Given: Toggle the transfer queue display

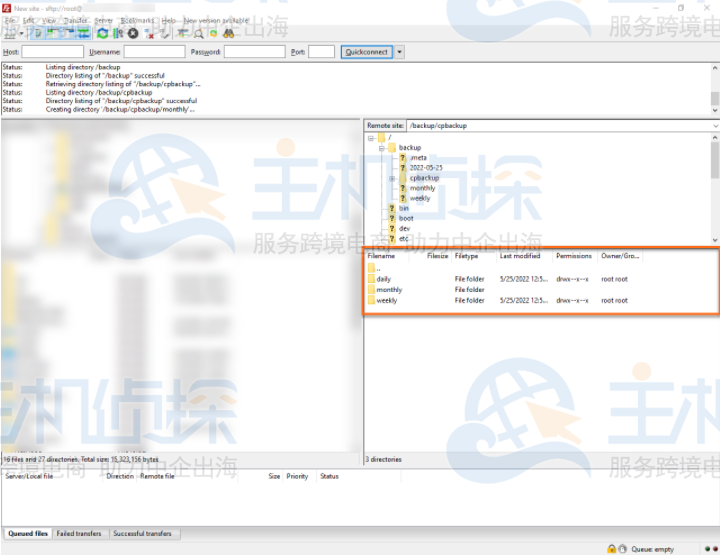Looking at the screenshot, I should pyautogui.click(x=83, y=34).
